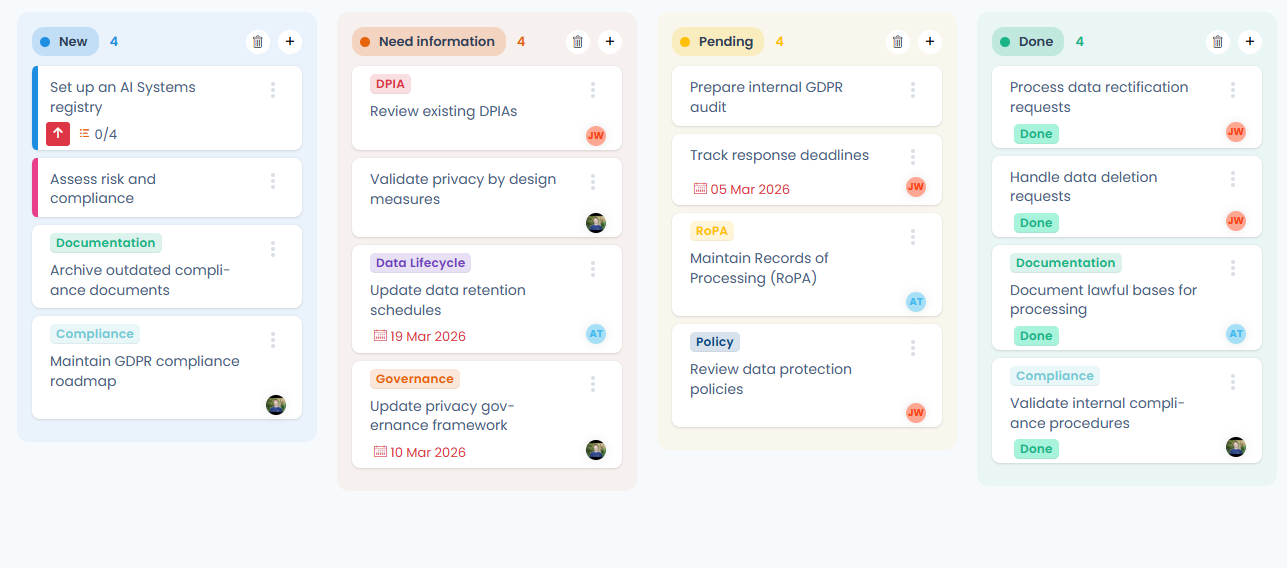This screenshot has height=568, width=1287.
Task: Click Done status badge on Process data rectification
Action: tap(1036, 134)
